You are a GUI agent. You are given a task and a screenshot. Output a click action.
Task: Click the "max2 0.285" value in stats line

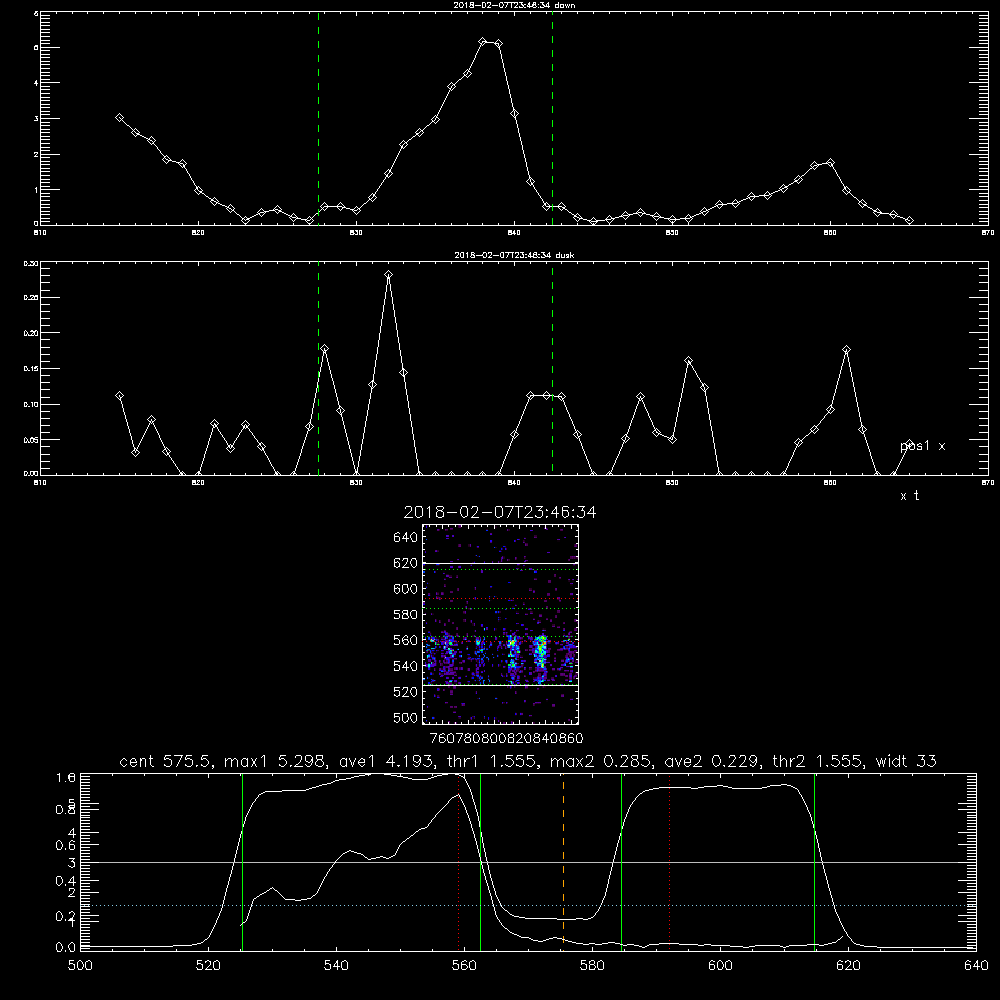pos(601,761)
